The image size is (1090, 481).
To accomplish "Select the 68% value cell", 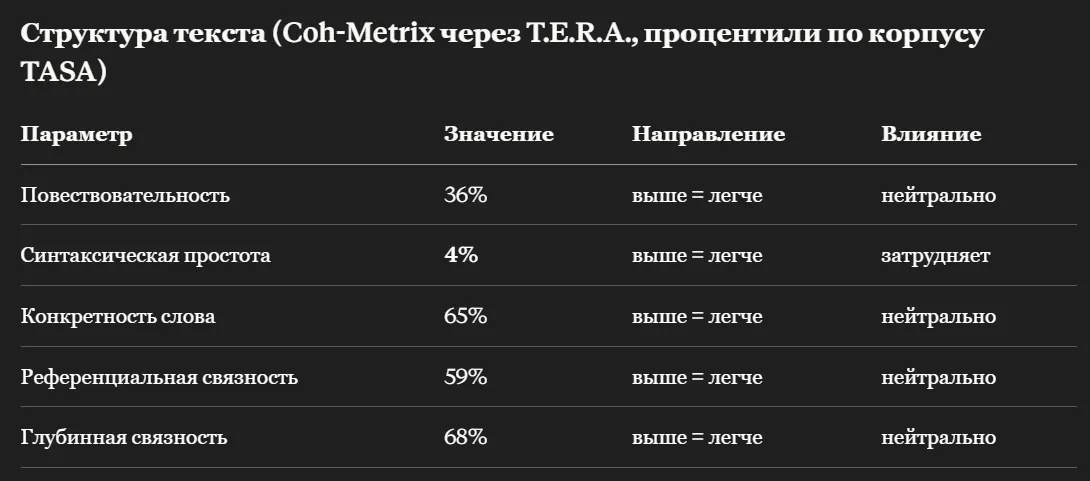I will [466, 437].
